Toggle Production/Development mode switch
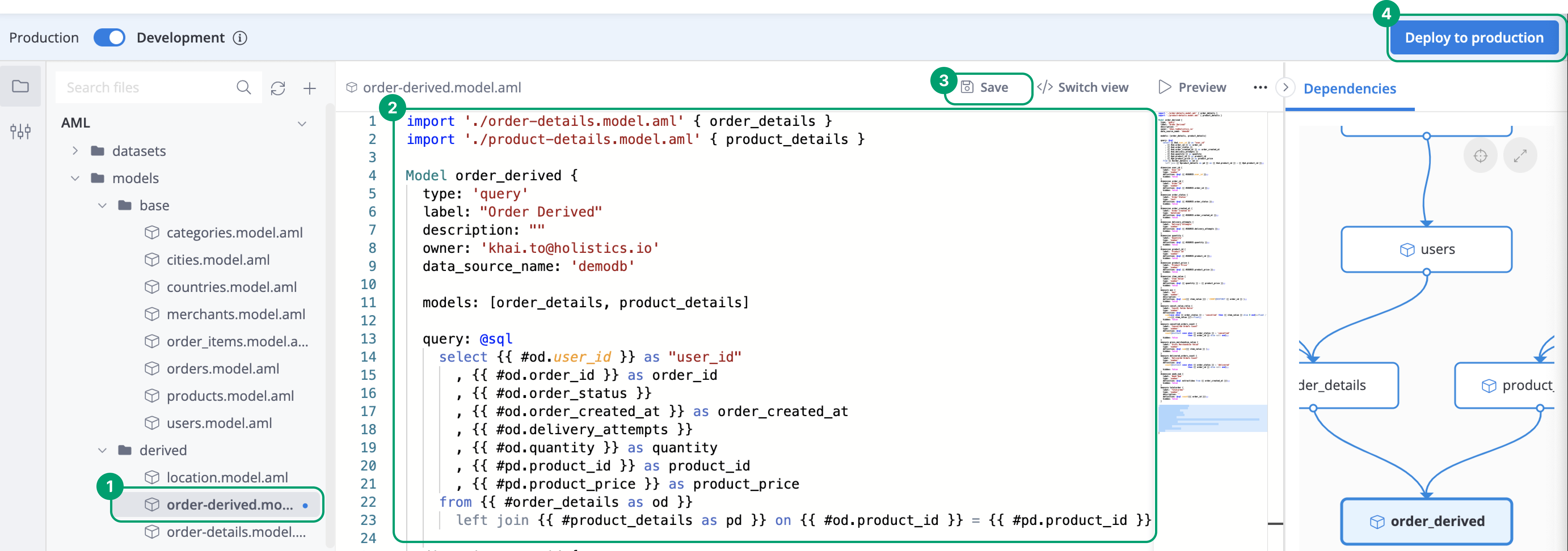This screenshot has height=551, width=1568. tap(109, 38)
